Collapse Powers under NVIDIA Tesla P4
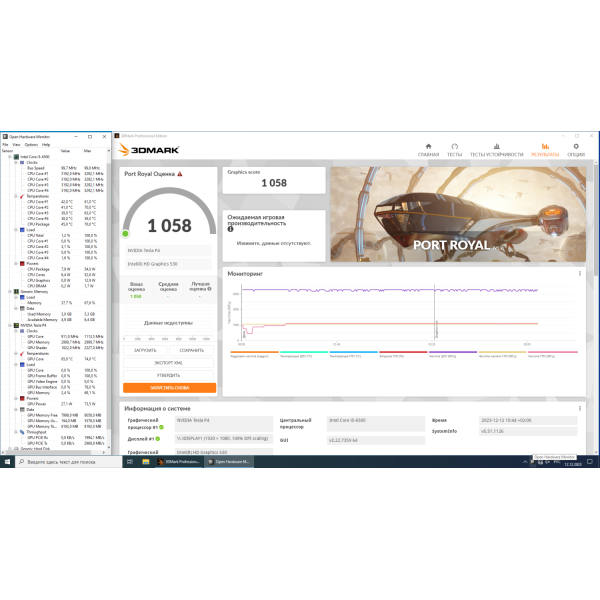600x600 pixels. point(16,398)
